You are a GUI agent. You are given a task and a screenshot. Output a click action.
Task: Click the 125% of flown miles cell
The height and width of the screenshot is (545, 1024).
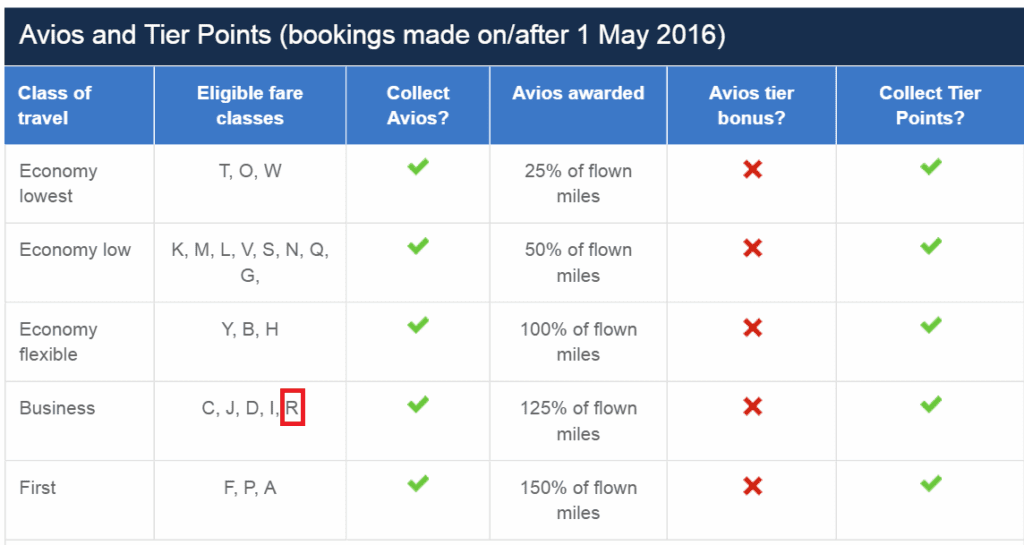point(578,421)
